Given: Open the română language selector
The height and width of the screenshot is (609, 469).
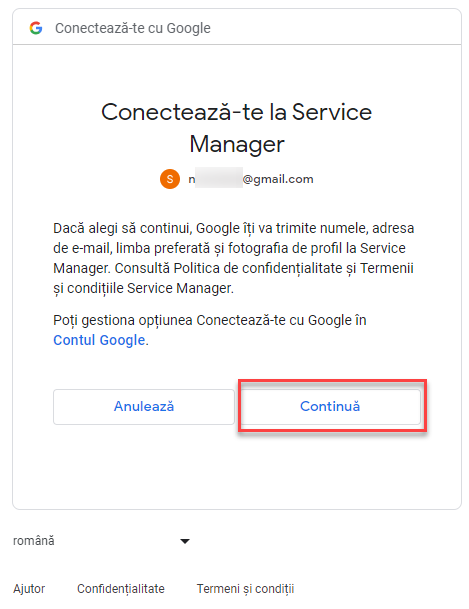Looking at the screenshot, I should coord(101,541).
